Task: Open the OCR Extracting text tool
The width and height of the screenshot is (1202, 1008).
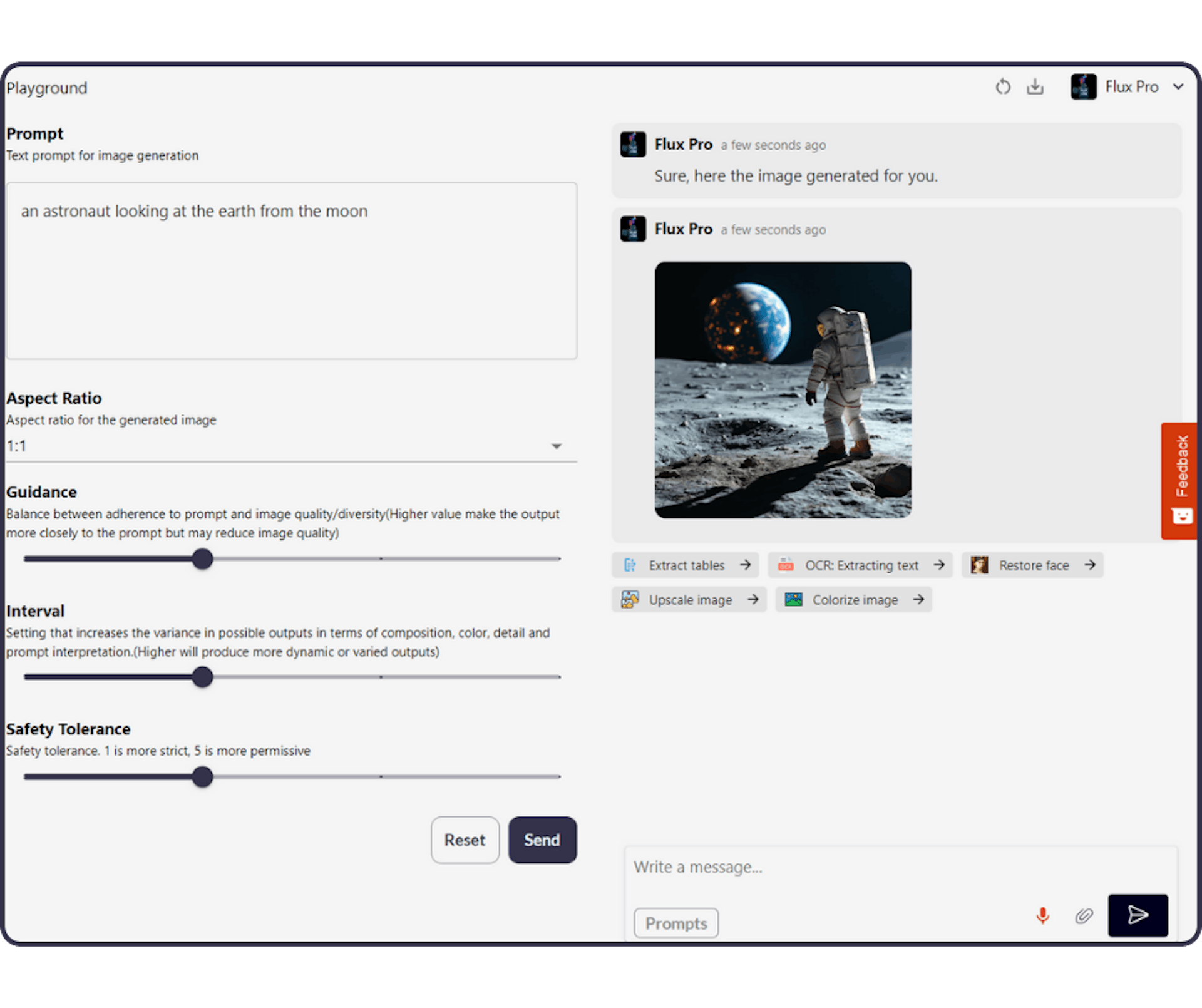Action: click(860, 565)
